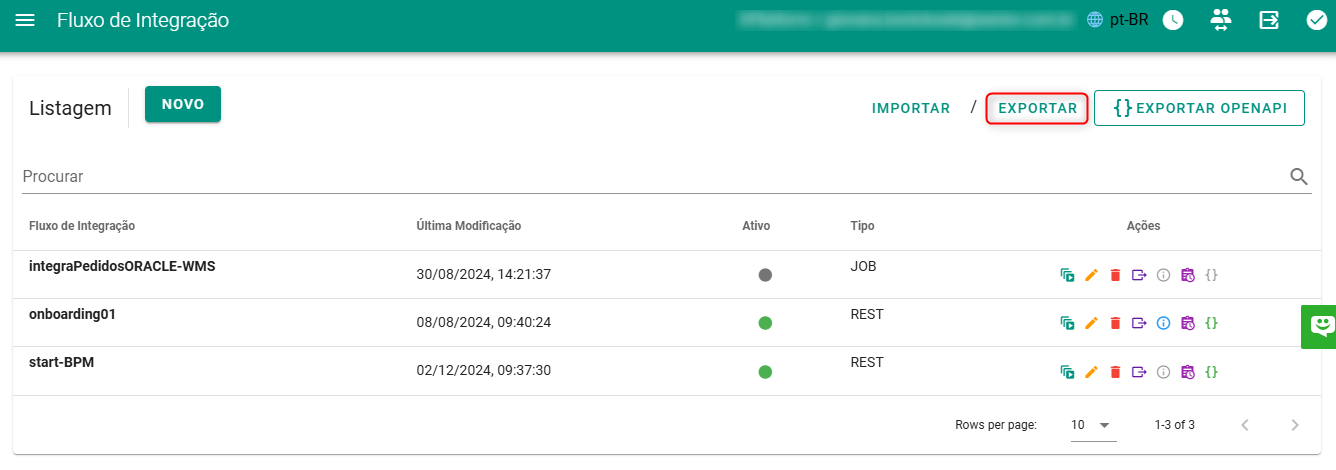
Task: Open the hamburger navigation menu
Action: point(25,20)
